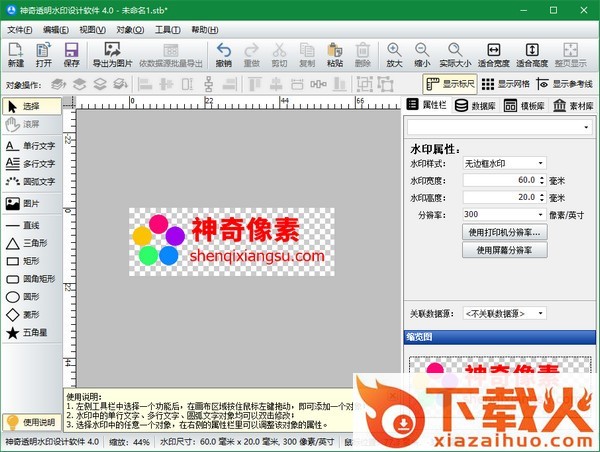This screenshot has width=600, height=452.
Task: Switch to the 模板库 template library tab
Action: pos(525,105)
